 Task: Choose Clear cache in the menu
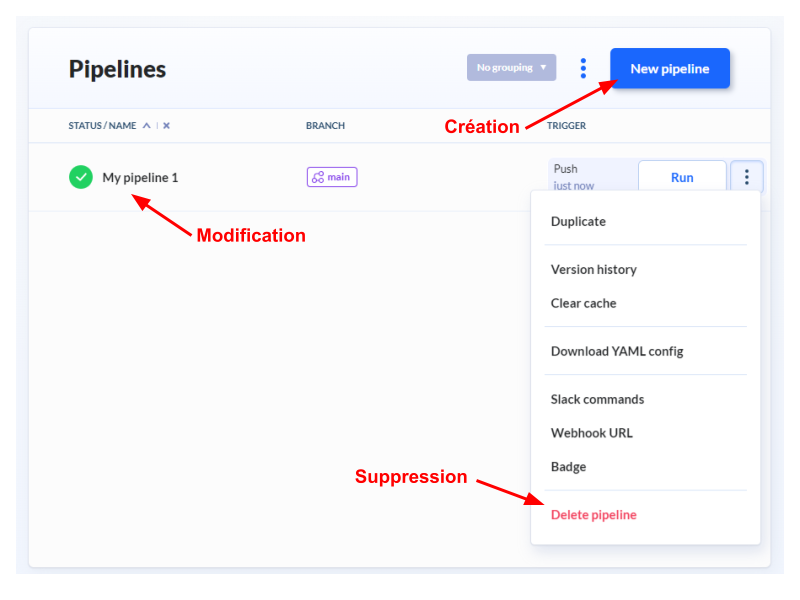583,303
